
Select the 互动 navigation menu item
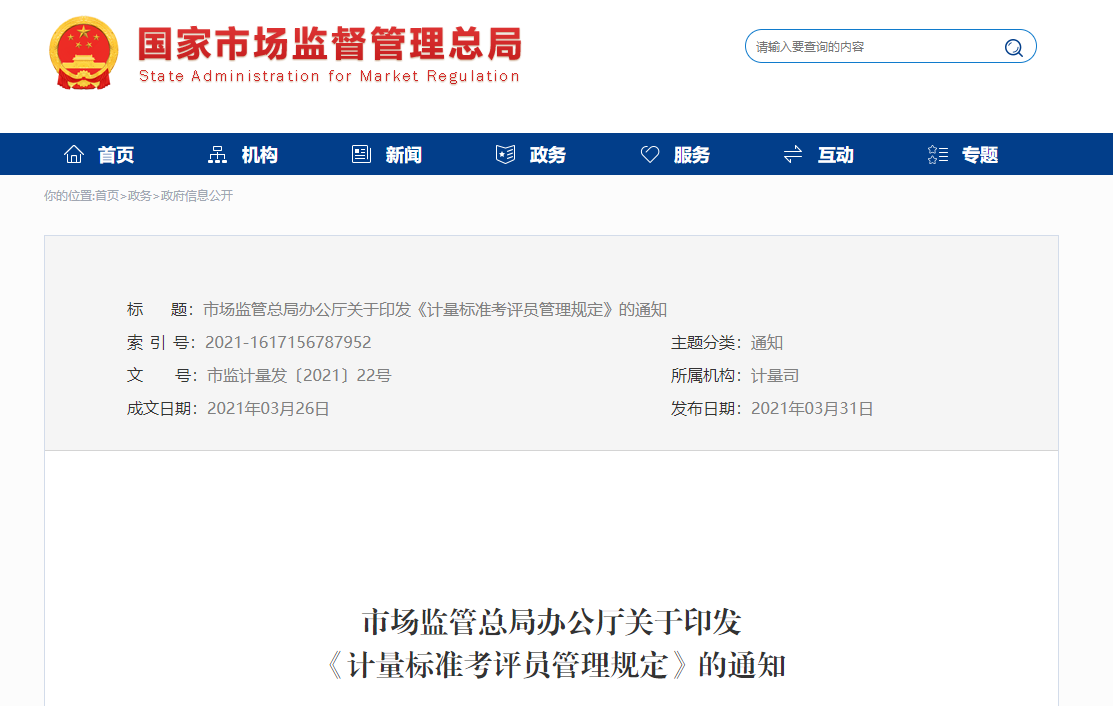click(x=836, y=155)
